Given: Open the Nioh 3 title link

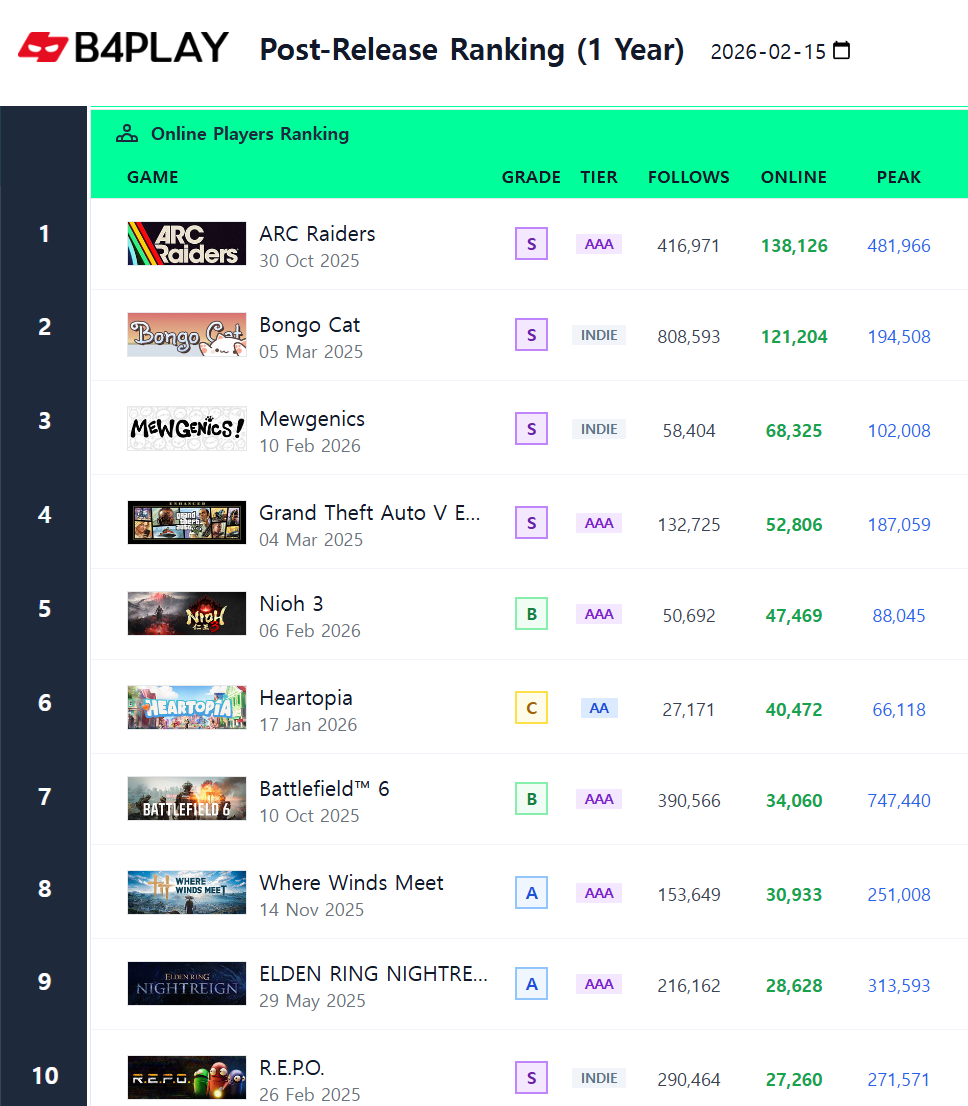Looking at the screenshot, I should coord(291,603).
